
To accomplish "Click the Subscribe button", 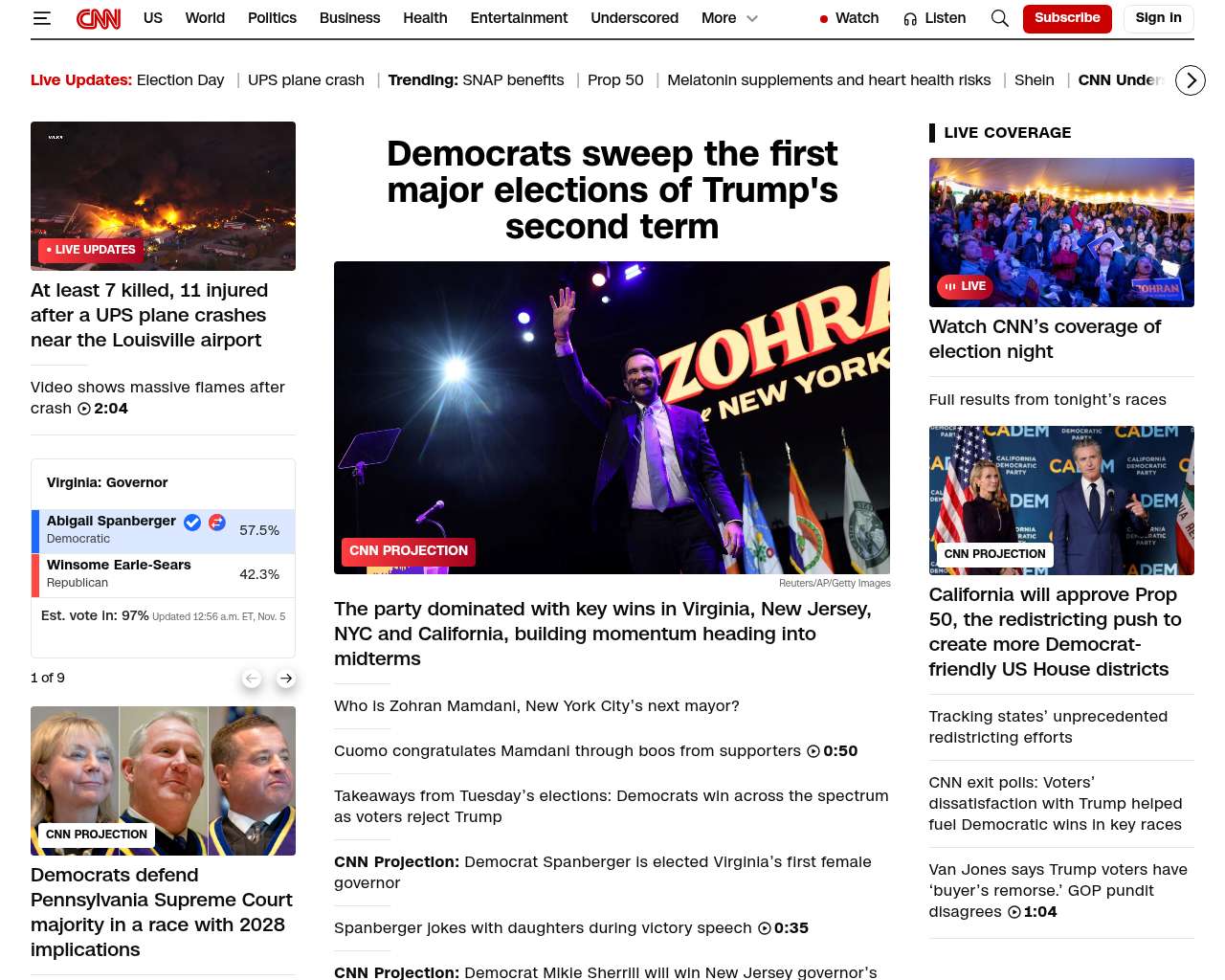I will coord(1067,18).
